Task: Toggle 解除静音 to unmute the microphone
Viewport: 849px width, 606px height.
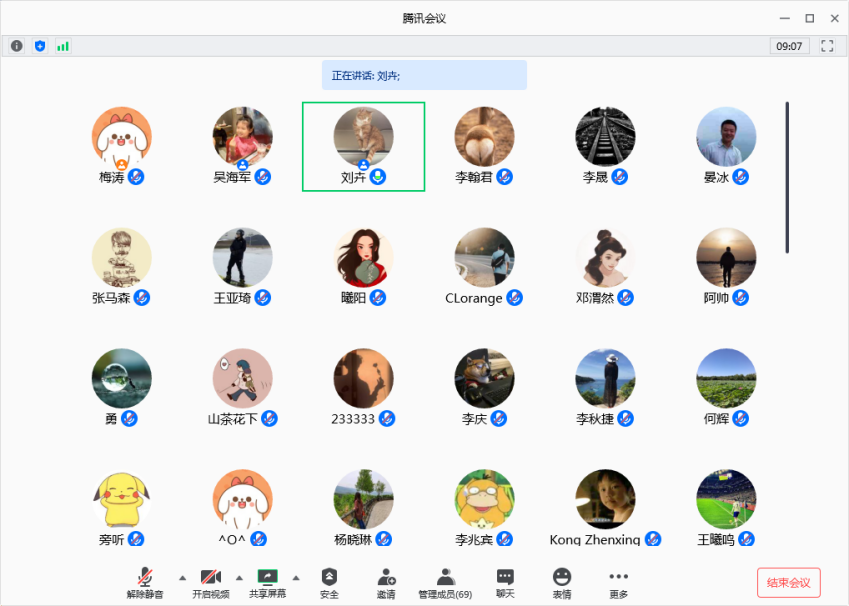Action: tap(145, 582)
